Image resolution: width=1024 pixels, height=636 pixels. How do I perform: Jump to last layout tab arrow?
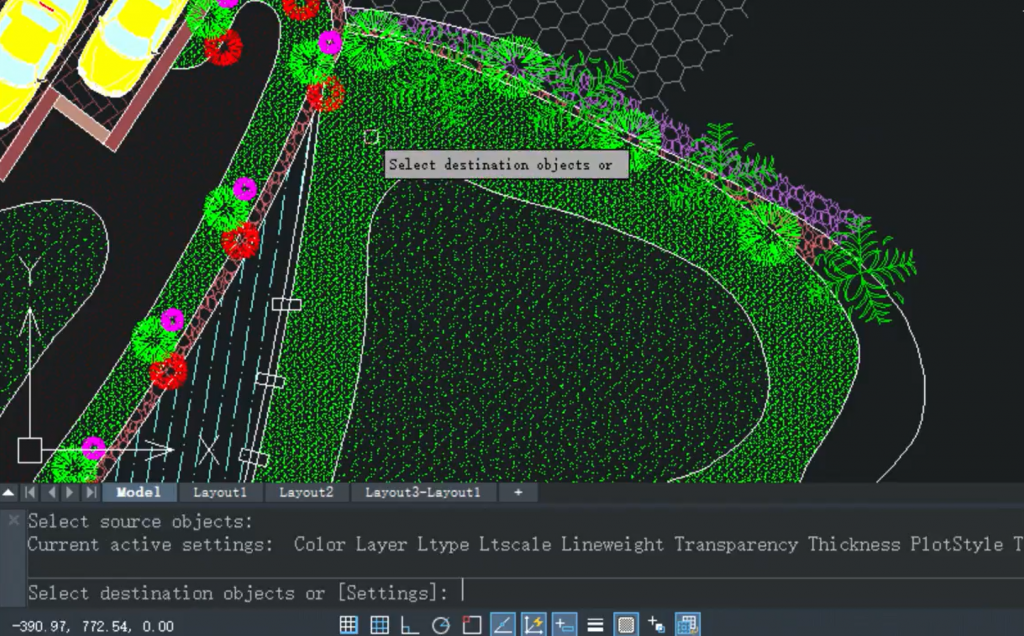91,492
